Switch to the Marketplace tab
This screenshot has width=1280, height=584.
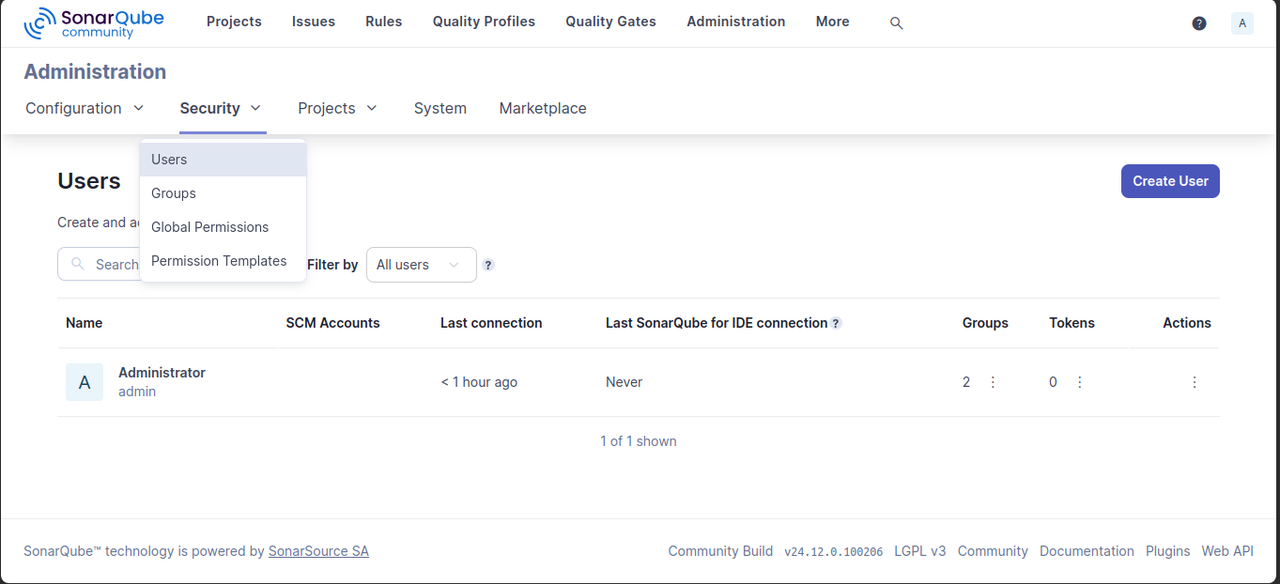[x=543, y=108]
